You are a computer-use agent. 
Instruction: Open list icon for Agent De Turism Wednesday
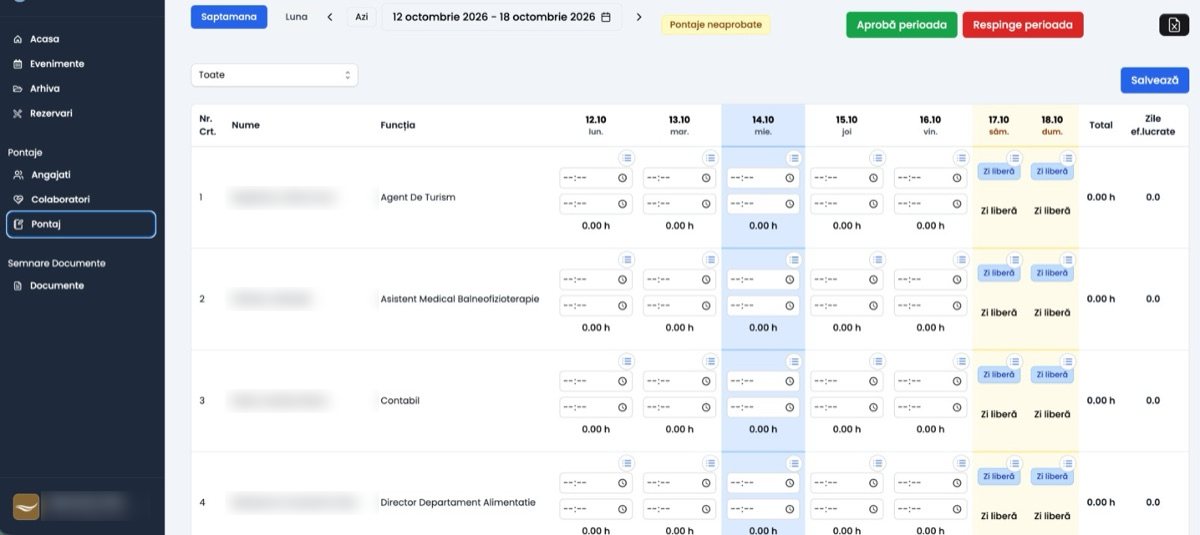[794, 158]
